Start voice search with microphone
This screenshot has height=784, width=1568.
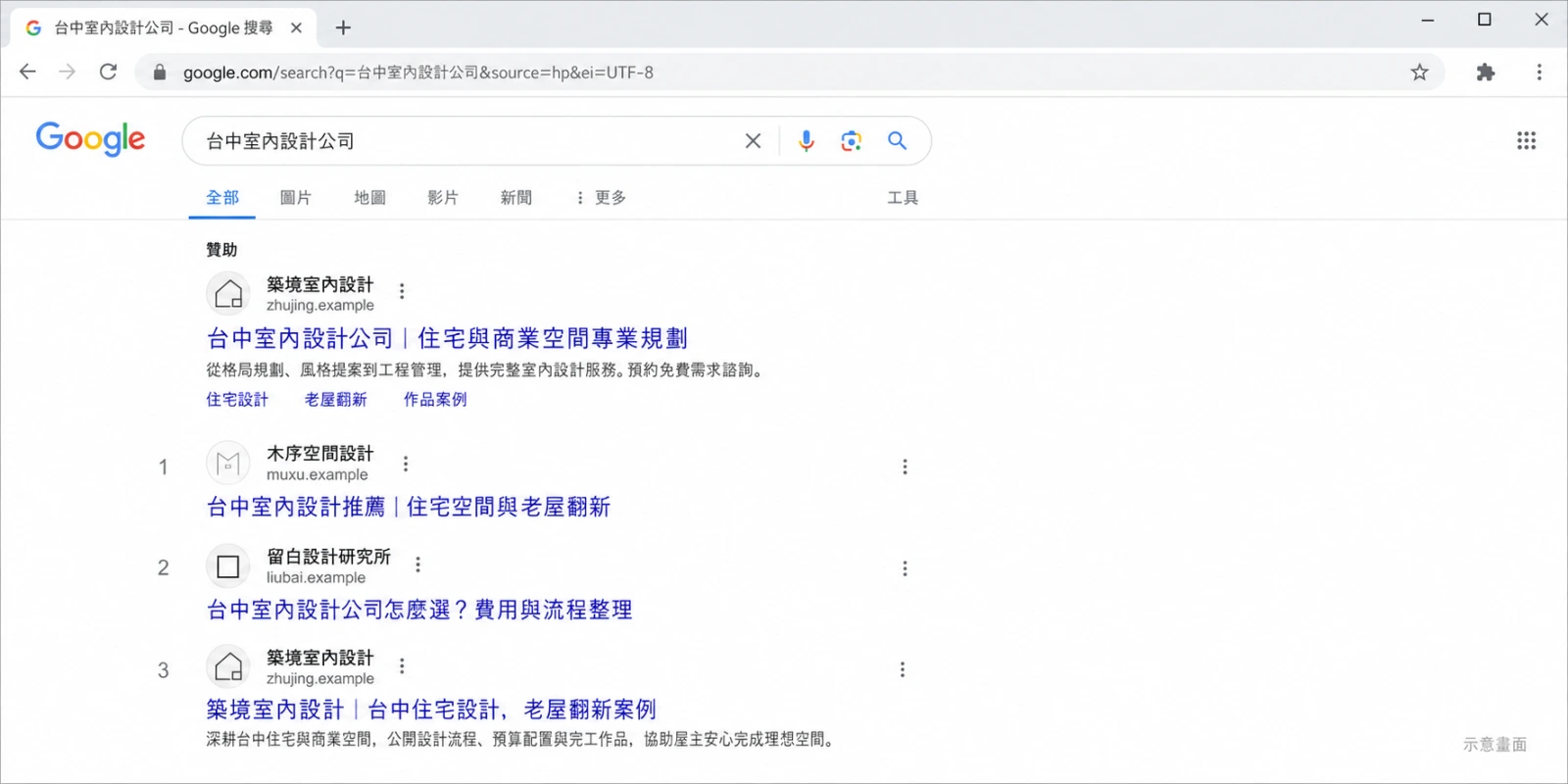tap(806, 141)
